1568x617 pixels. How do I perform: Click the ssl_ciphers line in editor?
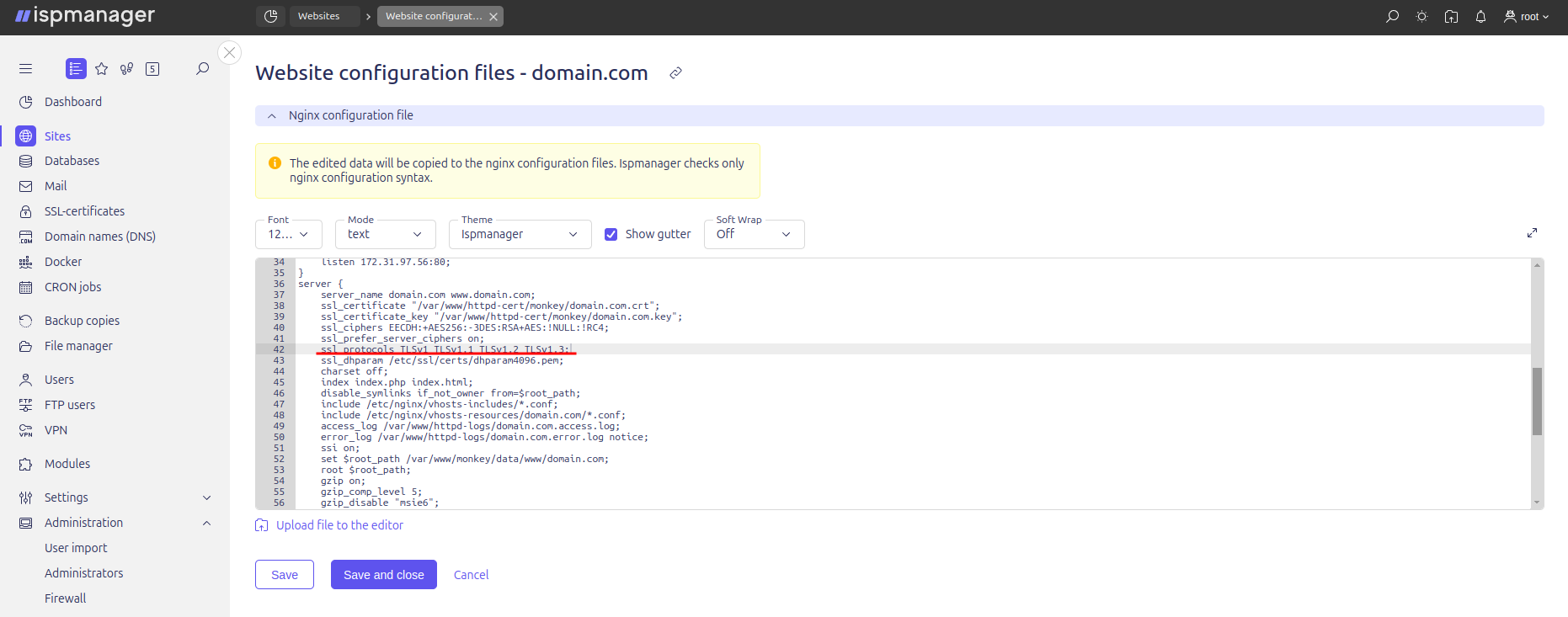click(x=464, y=327)
